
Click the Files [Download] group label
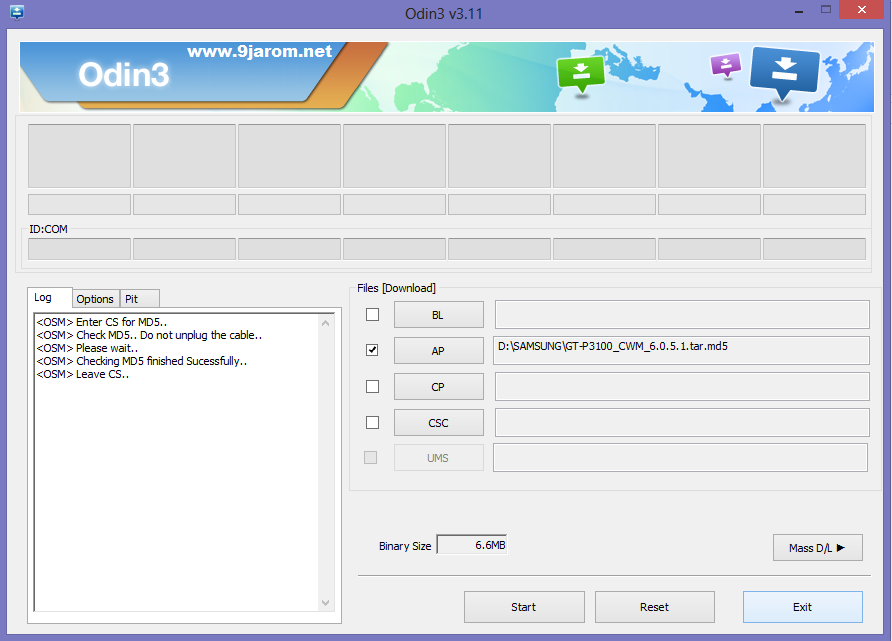(397, 288)
